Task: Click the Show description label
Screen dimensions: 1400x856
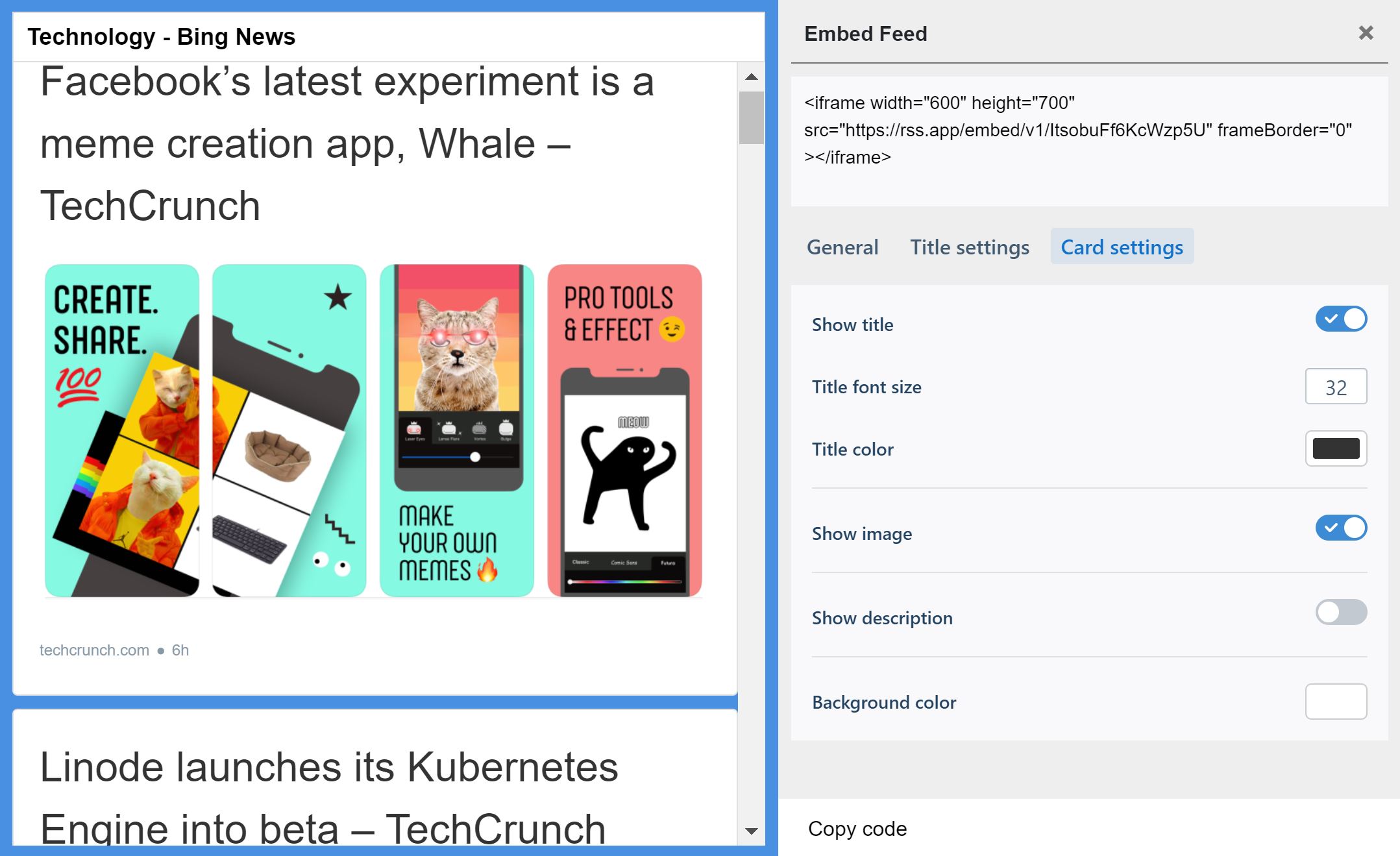Action: (882, 618)
